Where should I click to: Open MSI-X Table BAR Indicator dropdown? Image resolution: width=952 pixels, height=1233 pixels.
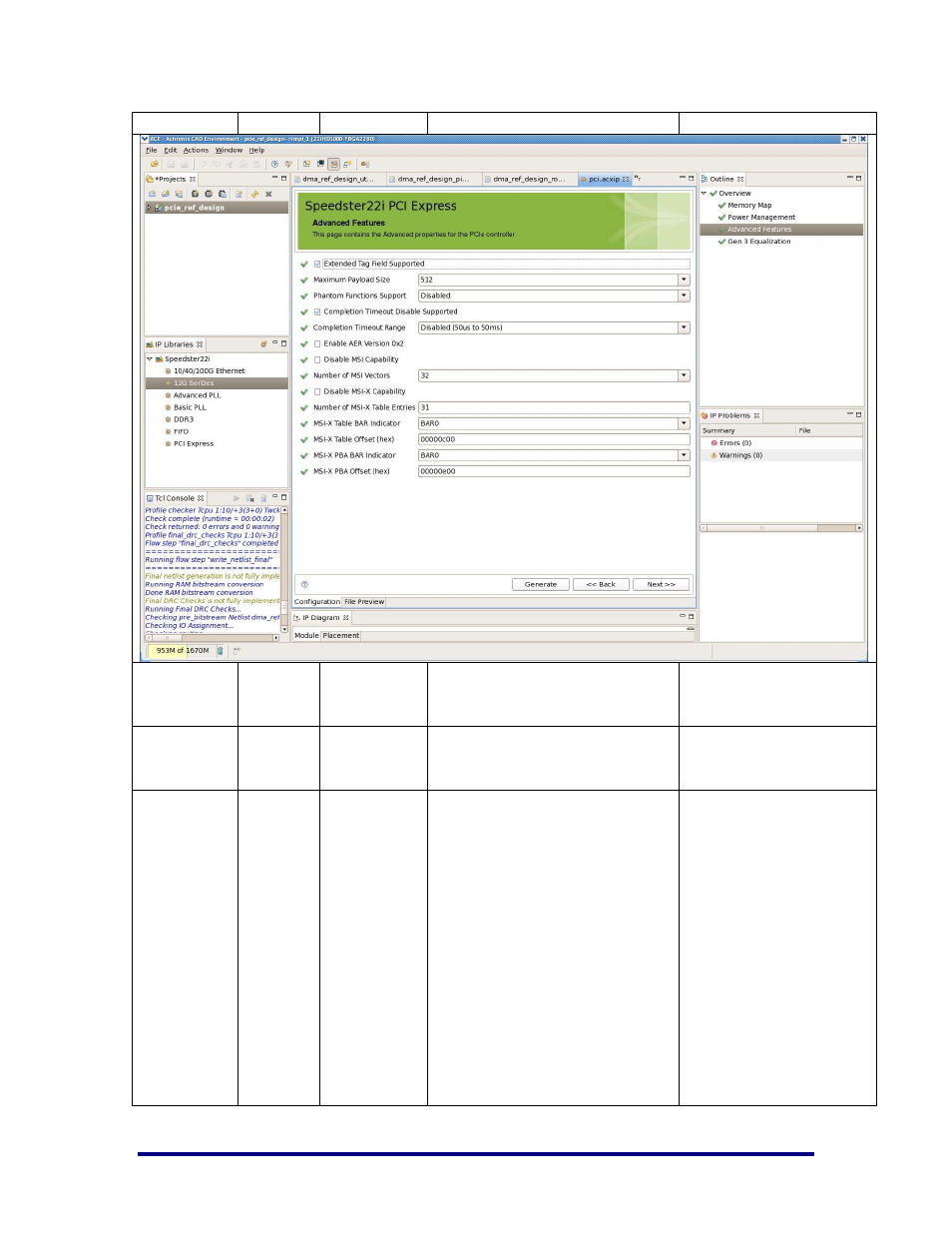685,423
